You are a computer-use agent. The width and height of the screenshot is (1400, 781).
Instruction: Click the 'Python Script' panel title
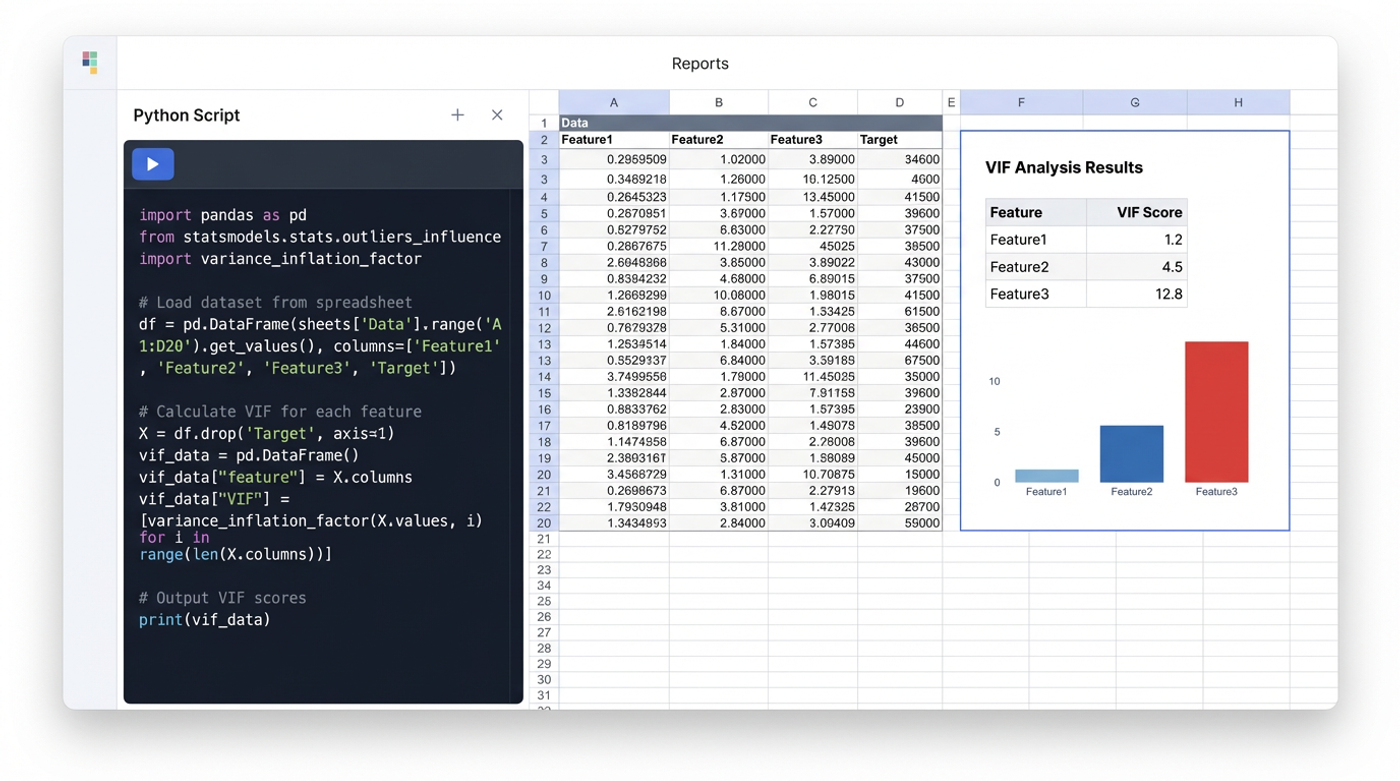(187, 115)
